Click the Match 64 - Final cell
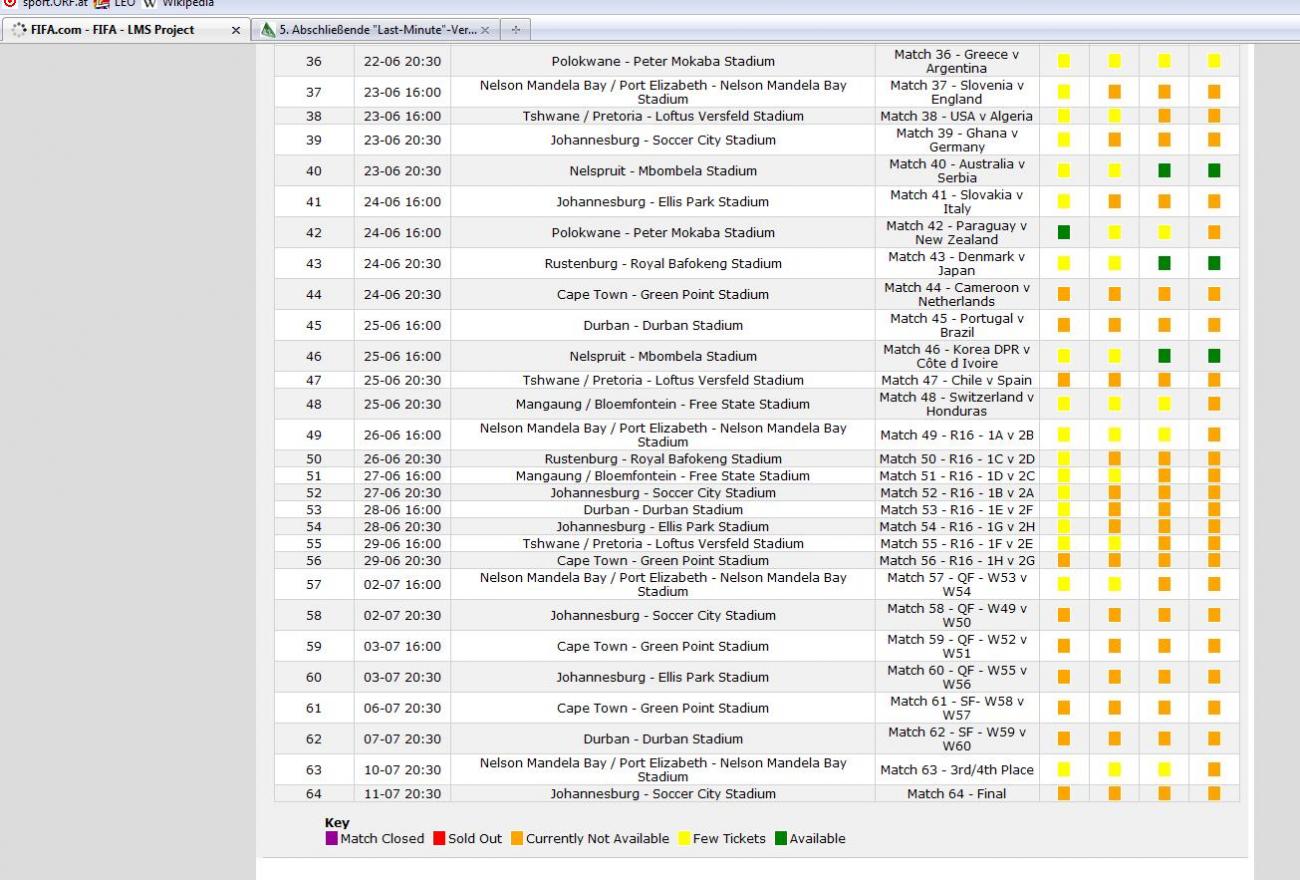1300x880 pixels. click(x=956, y=794)
